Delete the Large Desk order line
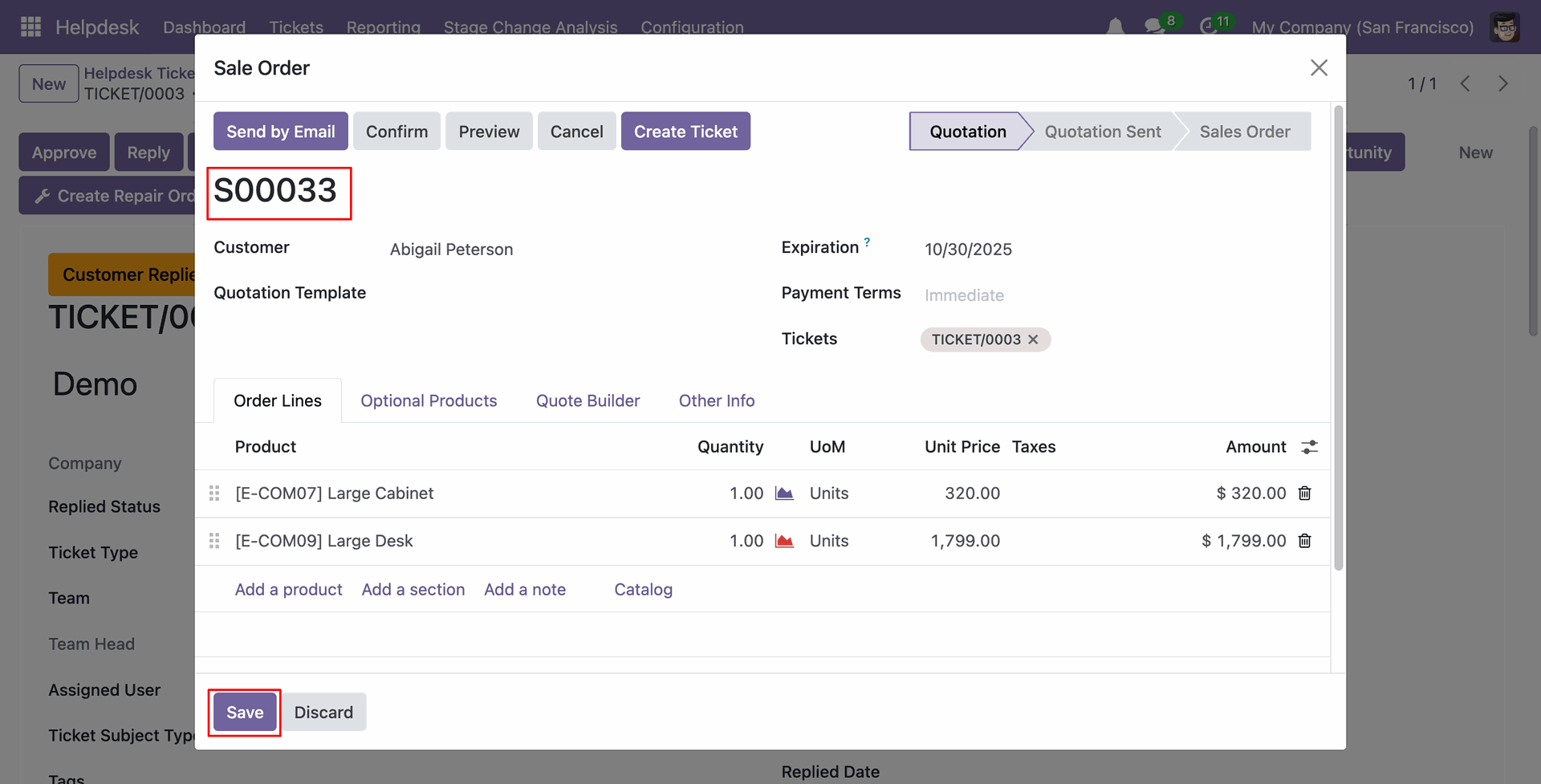 1304,541
